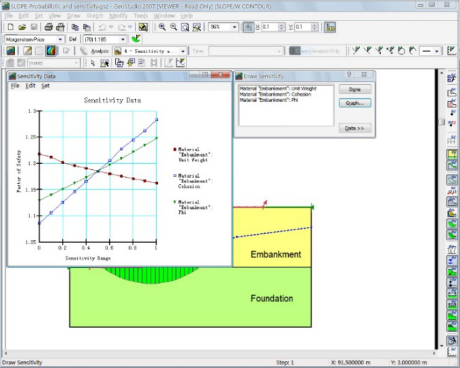Toggle the snap to grid button
The height and width of the screenshot is (368, 460).
[x=248, y=27]
